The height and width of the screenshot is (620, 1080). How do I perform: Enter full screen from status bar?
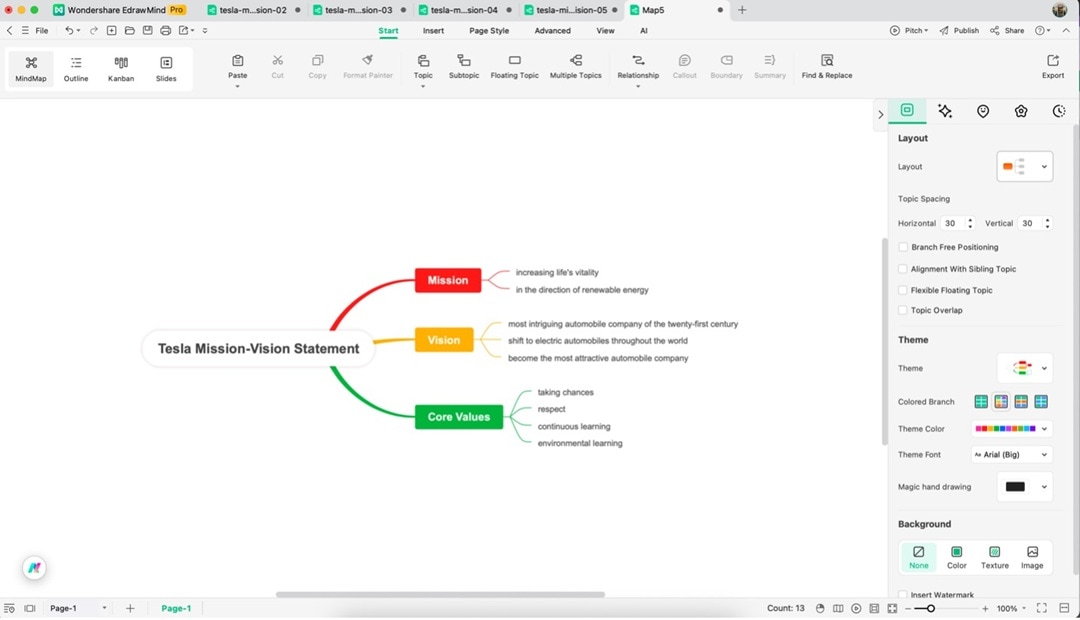[x=1041, y=608]
